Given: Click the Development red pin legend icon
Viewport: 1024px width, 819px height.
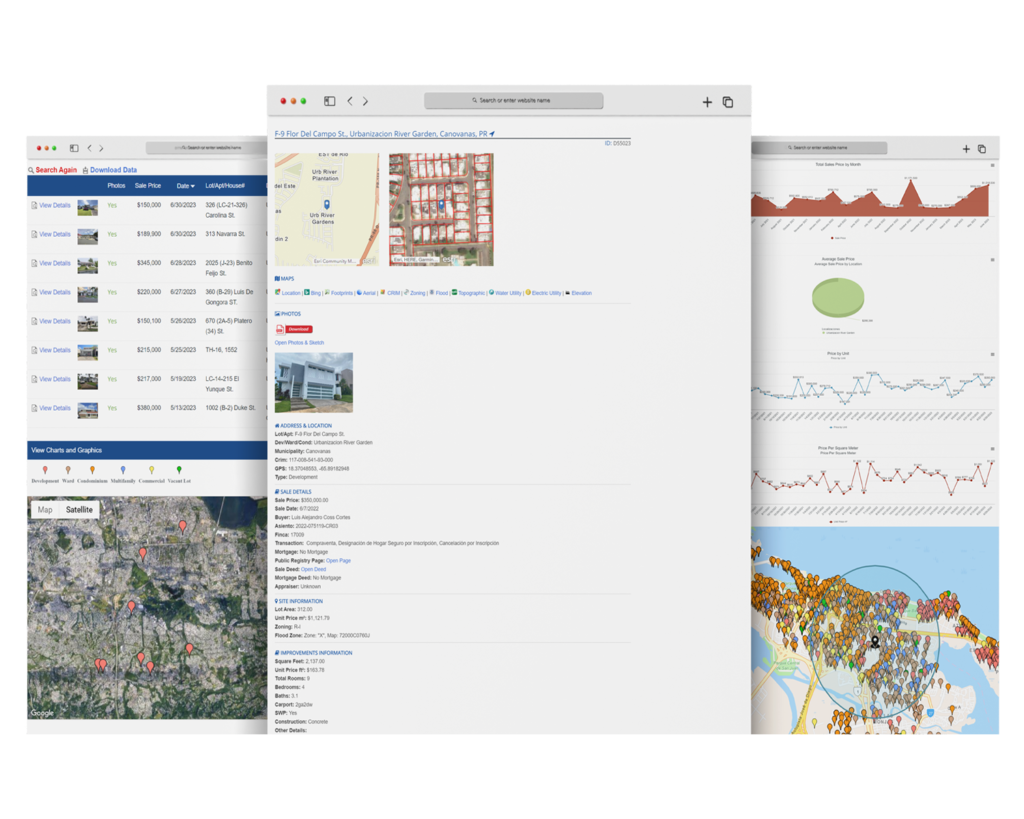Looking at the screenshot, I should pyautogui.click(x=44, y=469).
